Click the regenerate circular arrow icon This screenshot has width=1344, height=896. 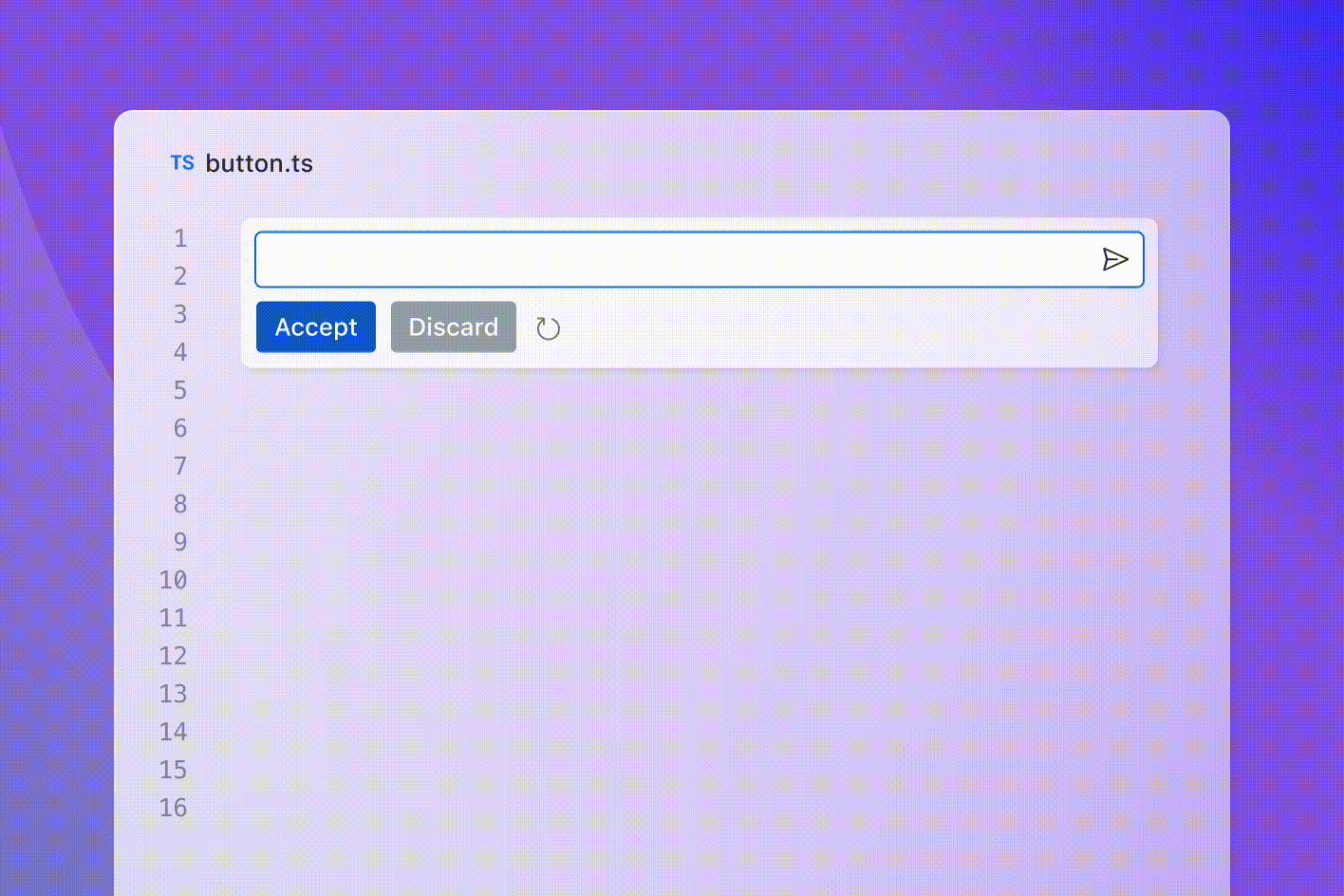(548, 328)
